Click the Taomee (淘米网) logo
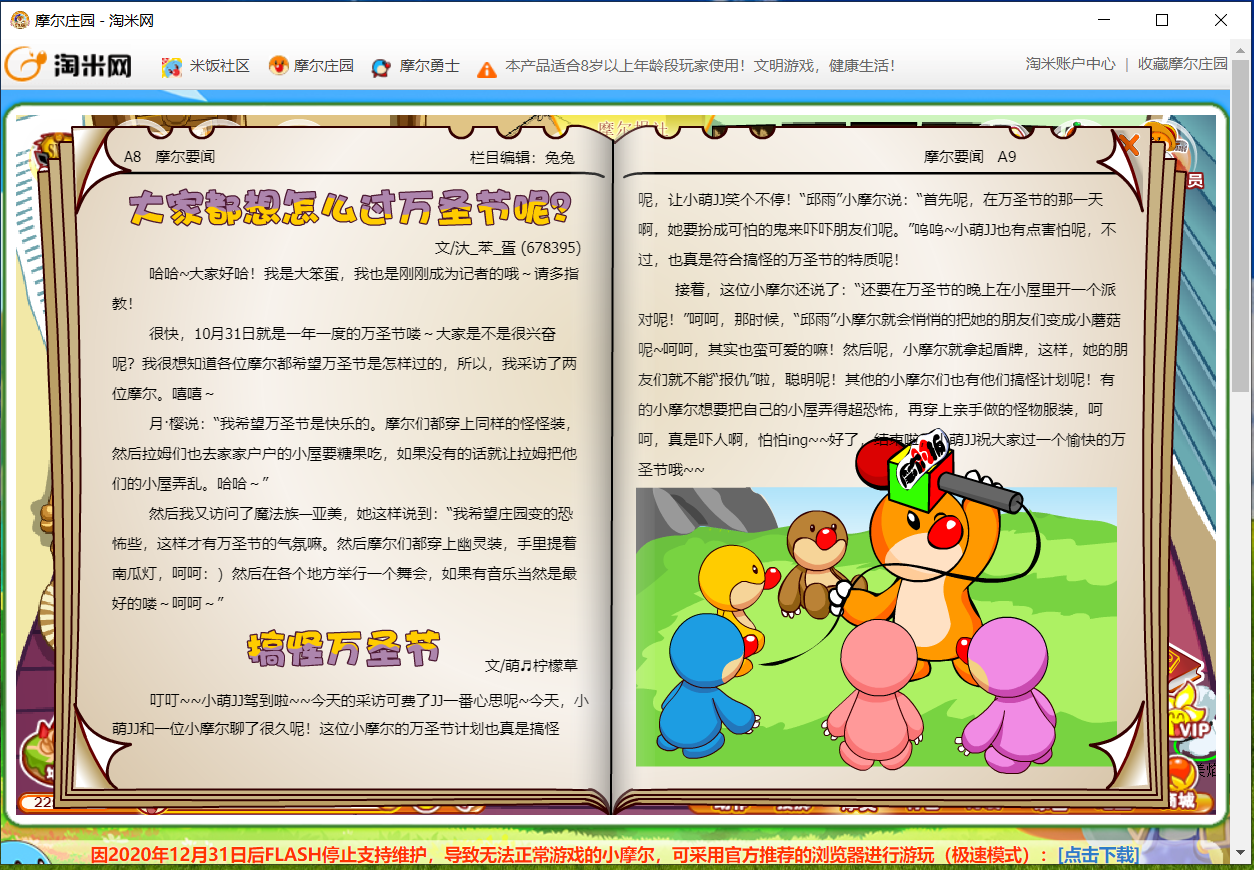 68,65
